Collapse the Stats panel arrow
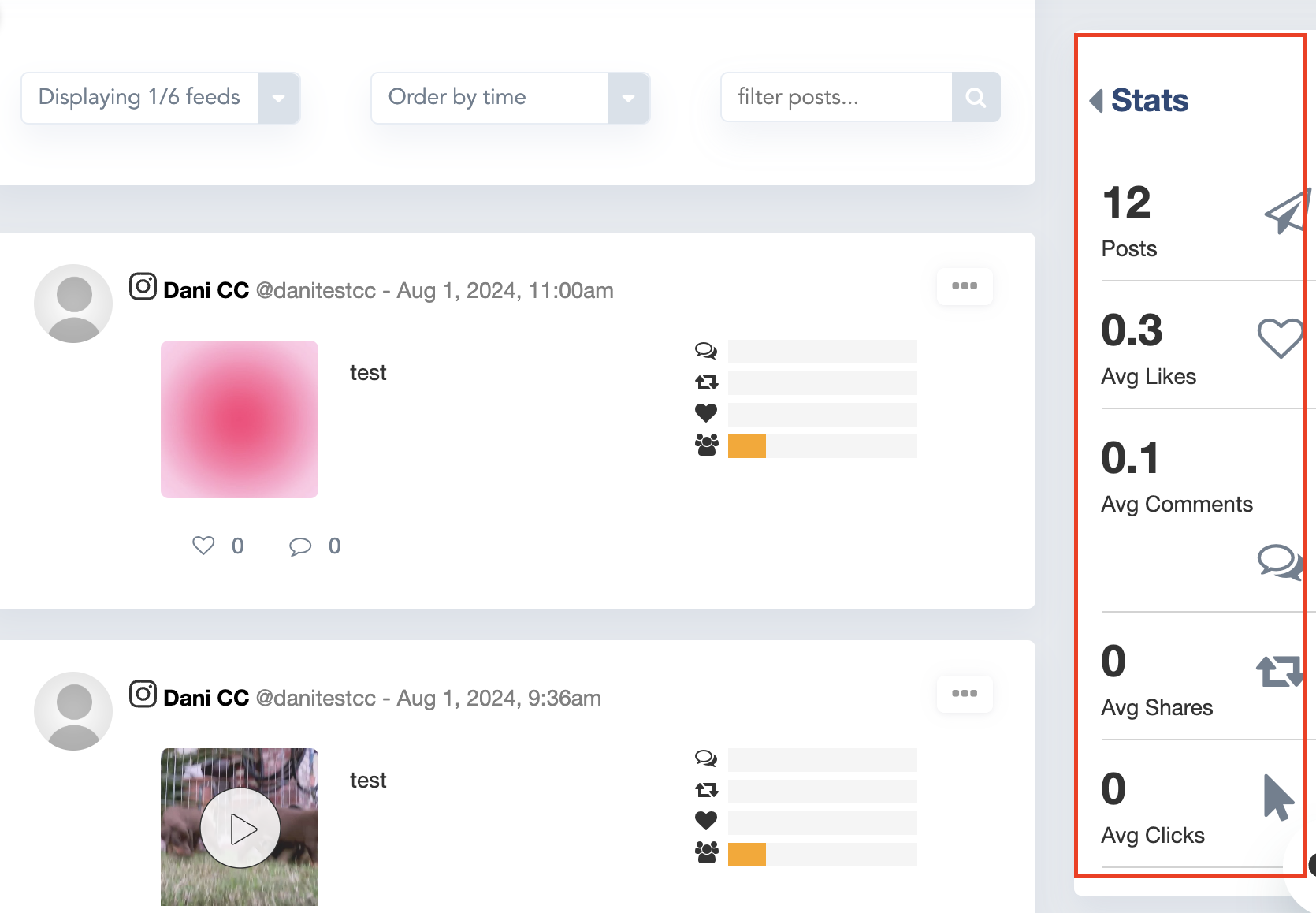The height and width of the screenshot is (913, 1316). (1095, 100)
